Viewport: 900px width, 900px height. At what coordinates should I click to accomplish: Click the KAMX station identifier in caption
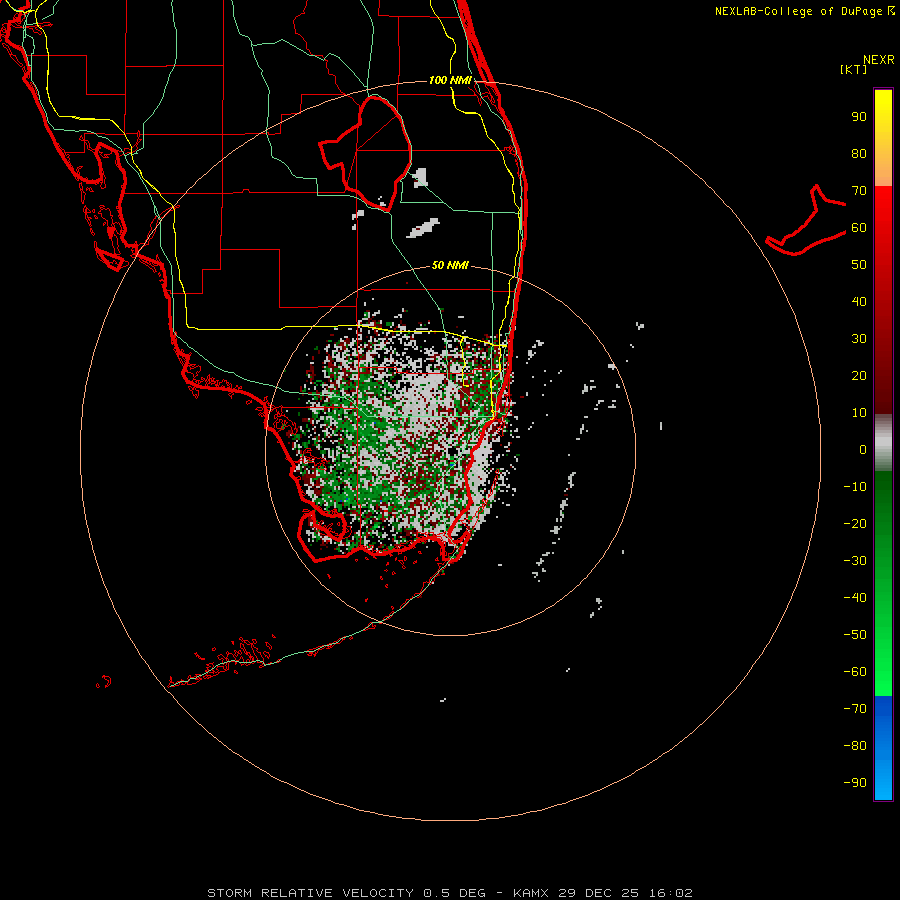pyautogui.click(x=531, y=893)
